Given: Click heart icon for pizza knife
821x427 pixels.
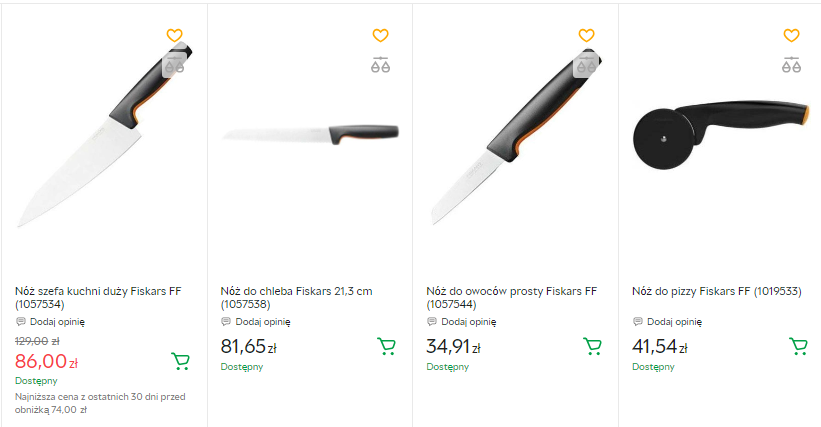Looking at the screenshot, I should tap(791, 36).
